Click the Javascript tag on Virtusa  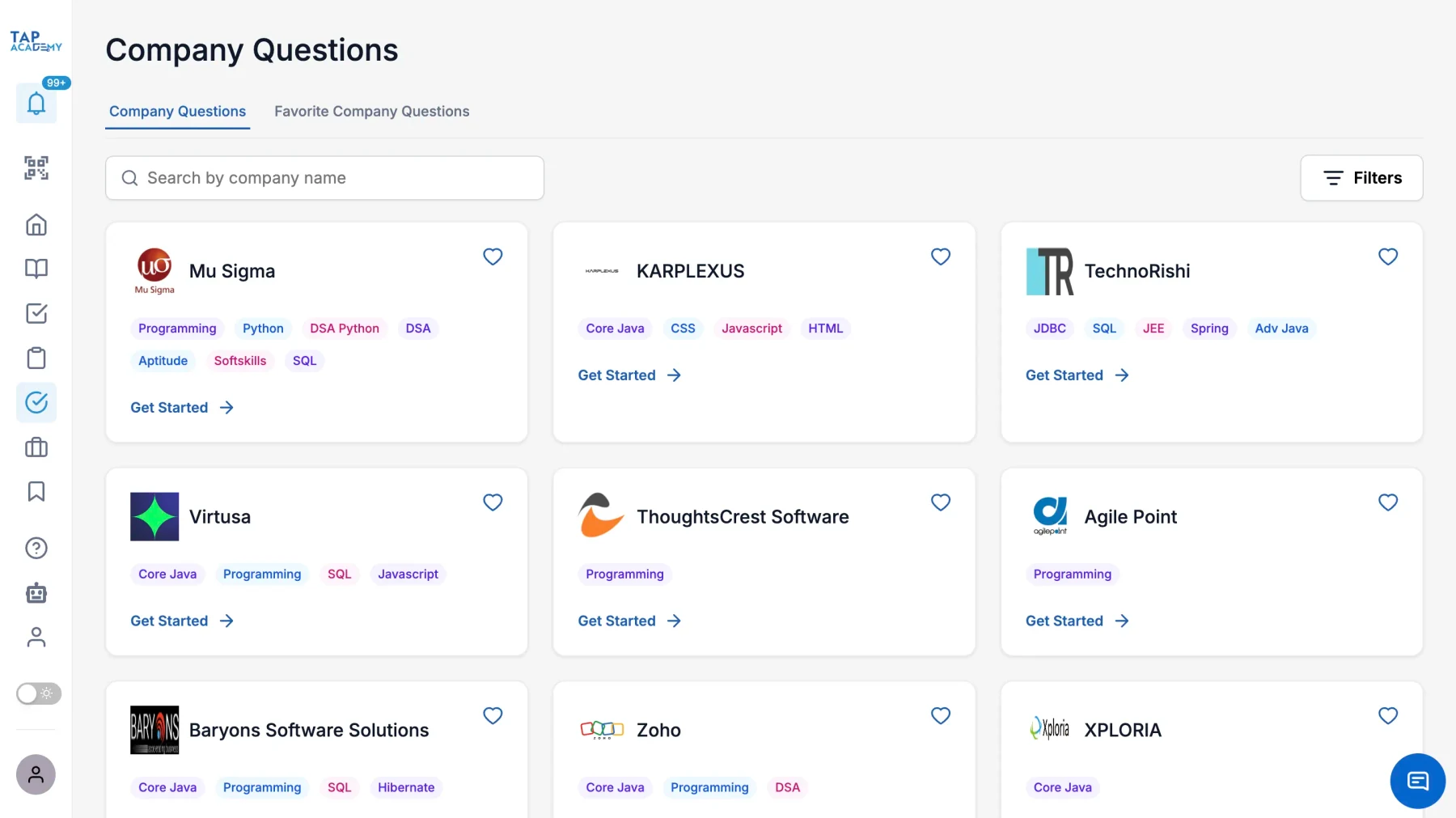coord(408,574)
